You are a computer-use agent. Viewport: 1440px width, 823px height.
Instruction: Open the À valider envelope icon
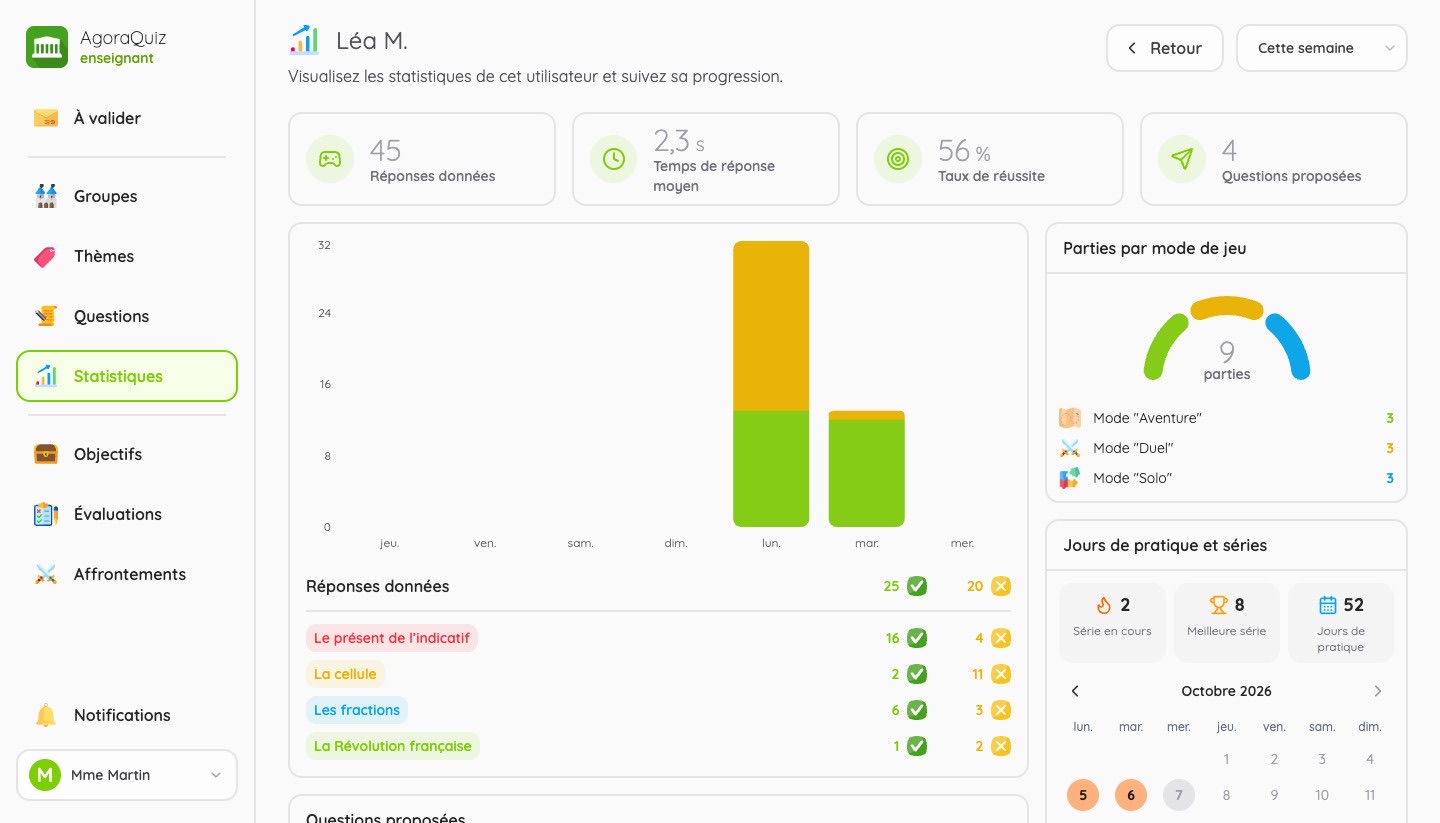pos(46,118)
